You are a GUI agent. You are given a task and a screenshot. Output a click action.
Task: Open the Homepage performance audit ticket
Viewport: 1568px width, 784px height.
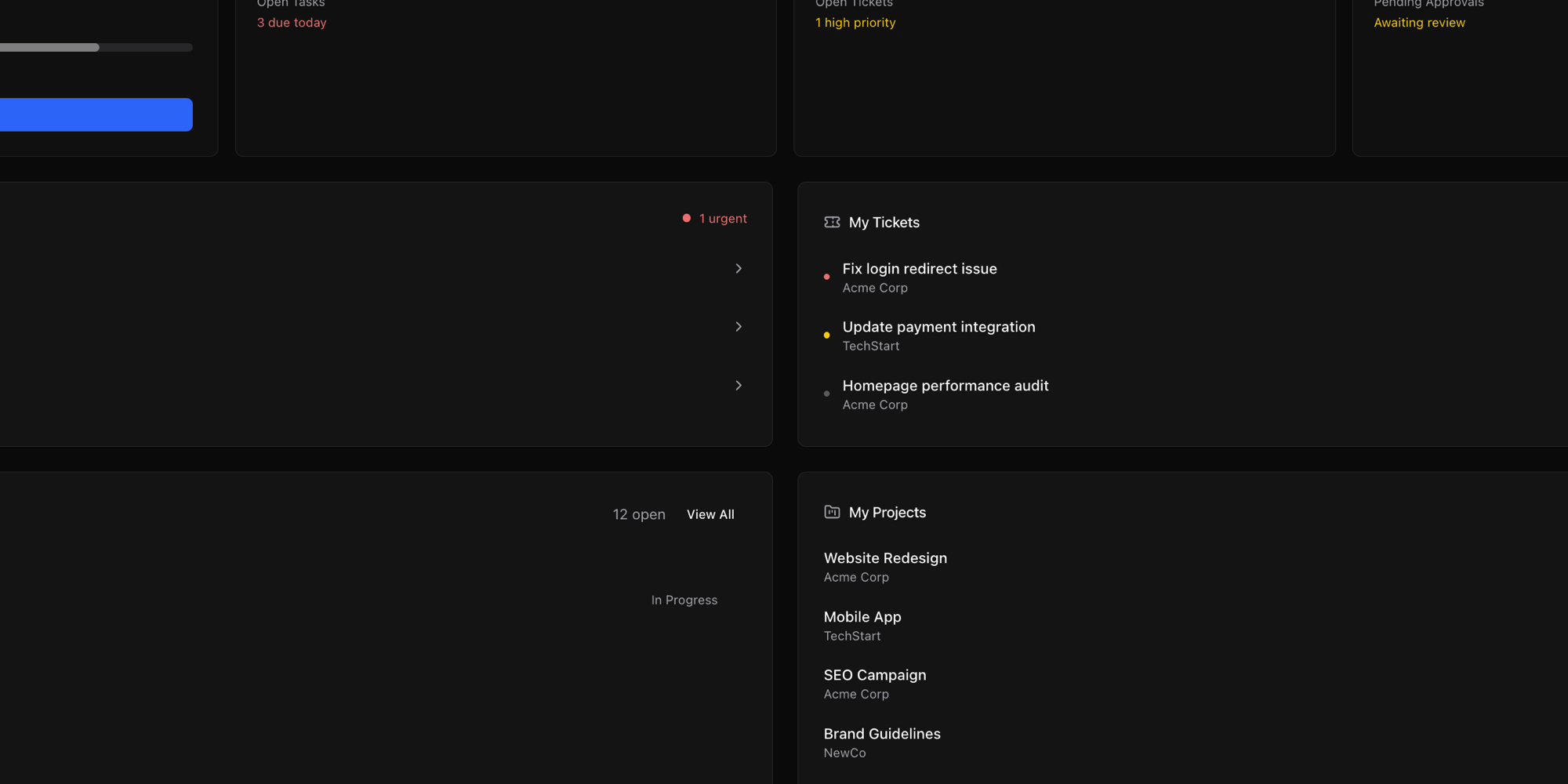pos(945,386)
